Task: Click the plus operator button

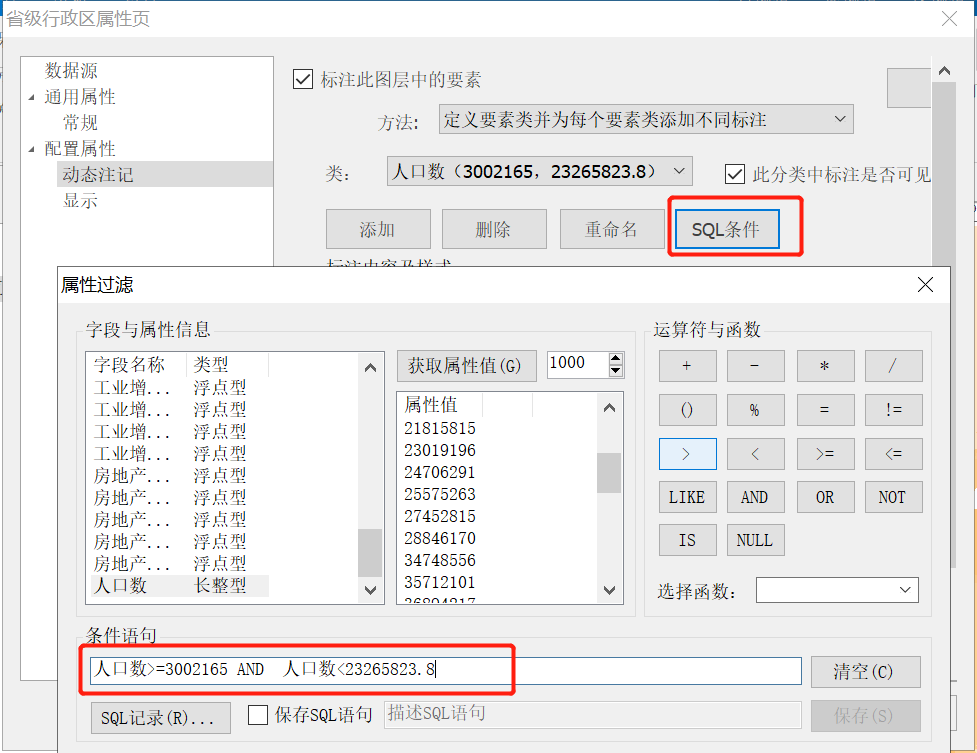Action: pos(687,366)
